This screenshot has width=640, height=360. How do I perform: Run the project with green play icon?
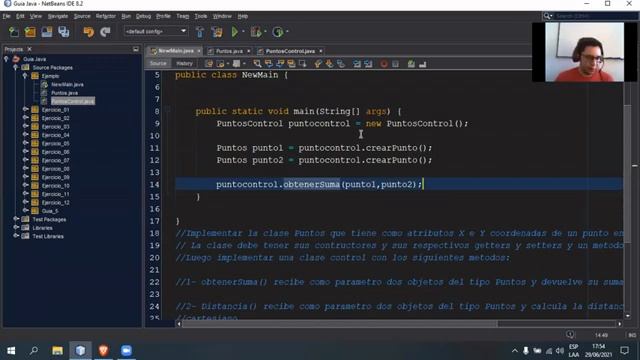[235, 32]
